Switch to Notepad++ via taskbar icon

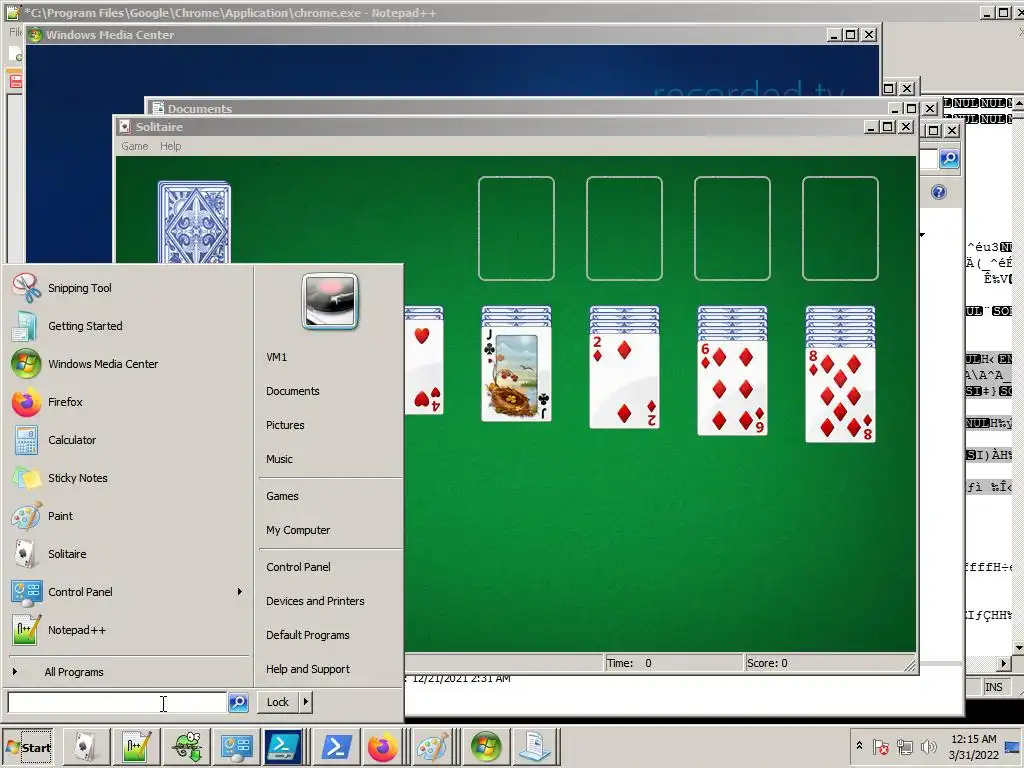point(136,746)
